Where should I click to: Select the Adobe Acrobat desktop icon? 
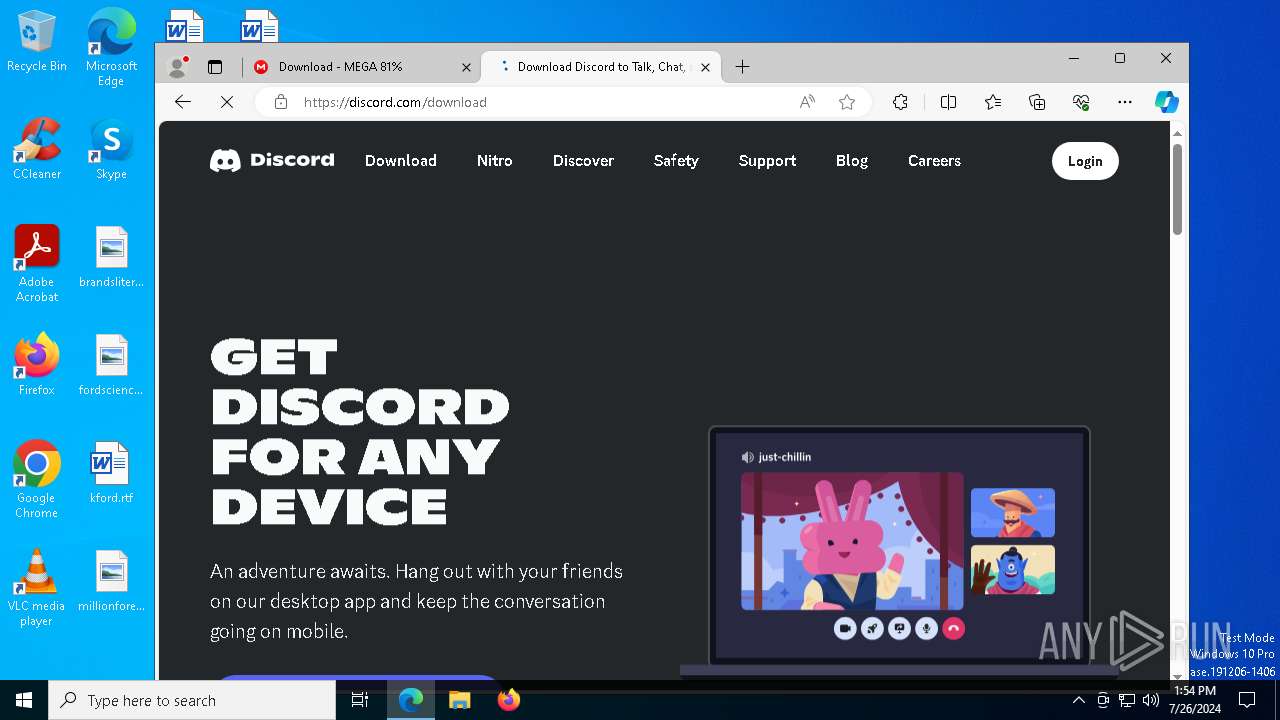[x=37, y=263]
